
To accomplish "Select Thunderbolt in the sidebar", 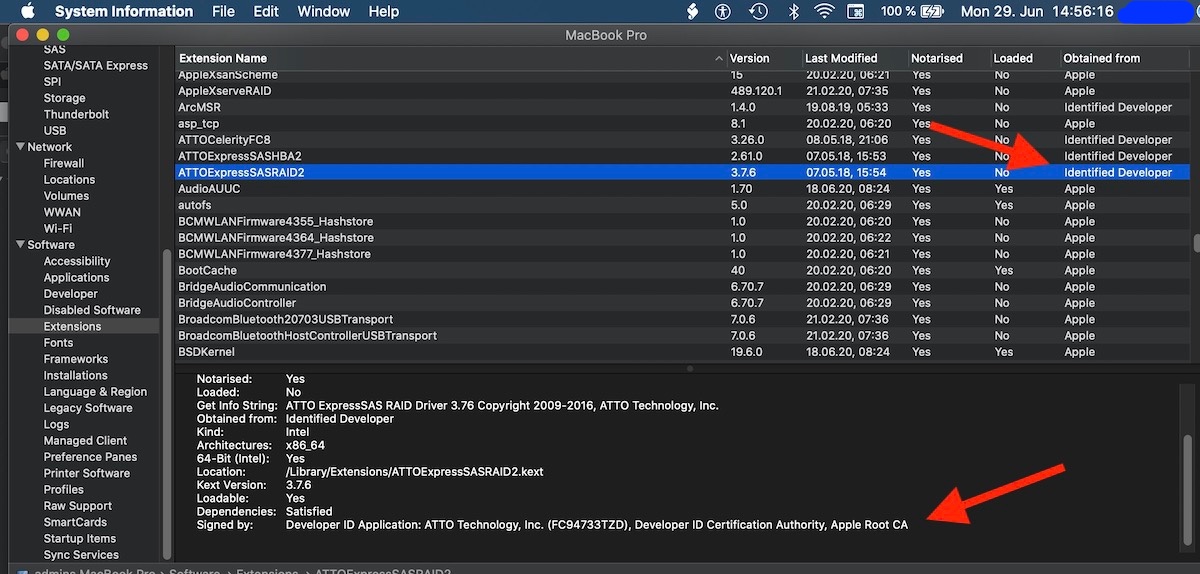I will [76, 114].
